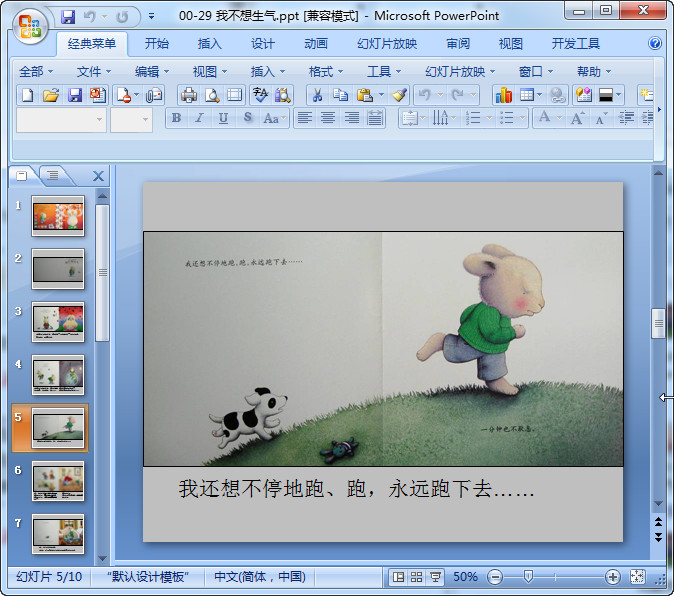This screenshot has width=674, height=596.
Task: Click the Paste clipboard icon
Action: [x=365, y=95]
